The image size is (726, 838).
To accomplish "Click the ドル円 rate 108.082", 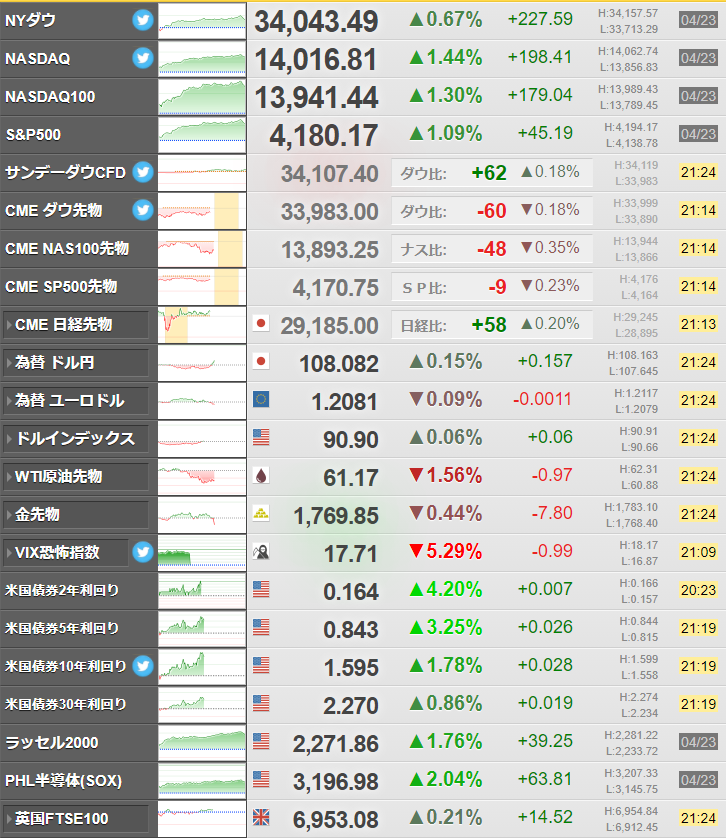I will 339,364.
